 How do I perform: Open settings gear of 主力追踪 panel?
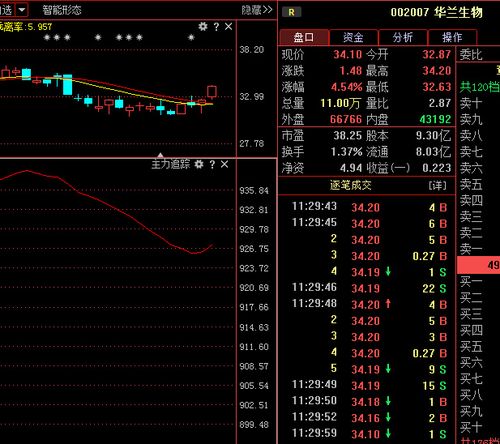pyautogui.click(x=199, y=164)
